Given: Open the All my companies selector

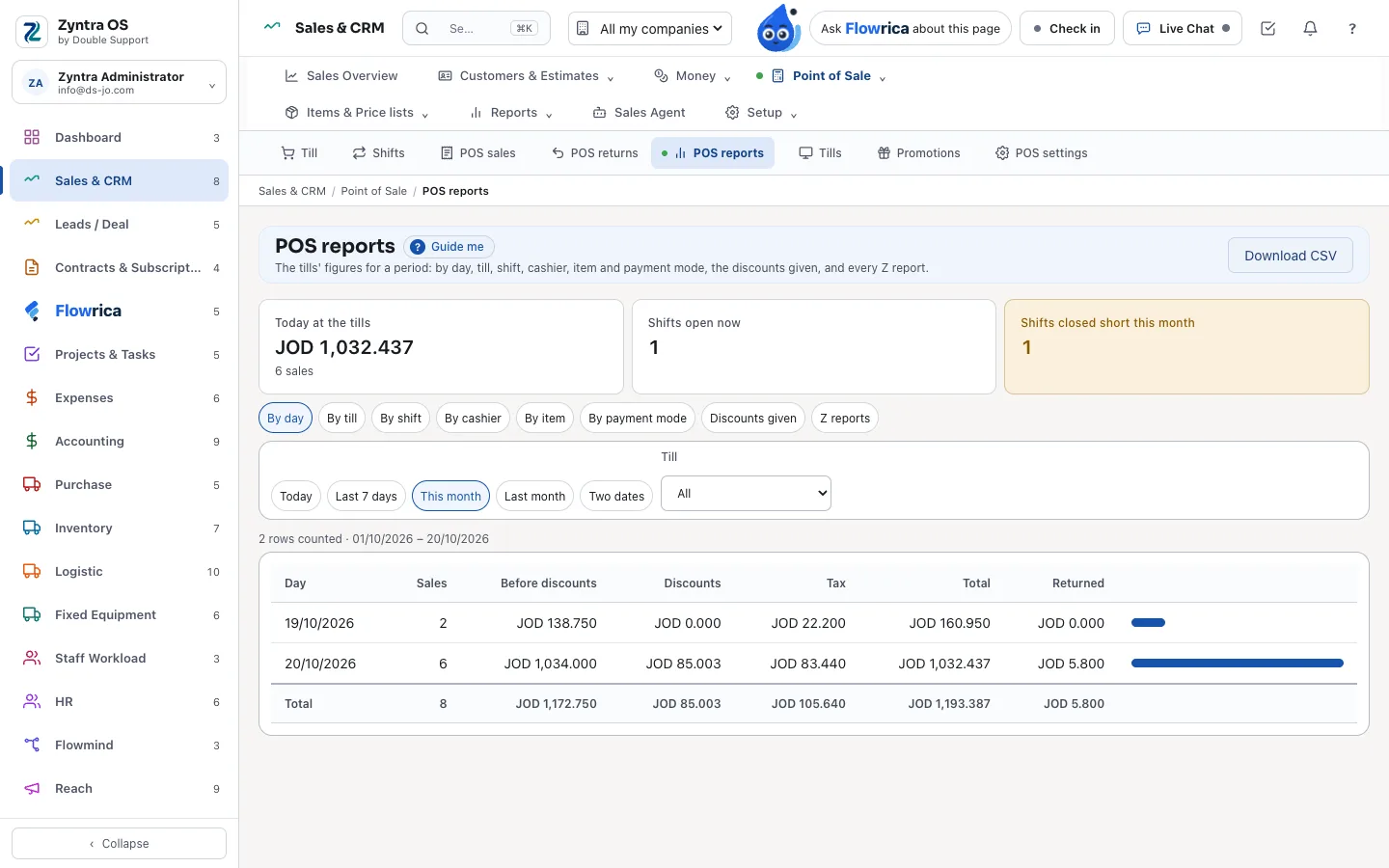Looking at the screenshot, I should [x=650, y=29].
